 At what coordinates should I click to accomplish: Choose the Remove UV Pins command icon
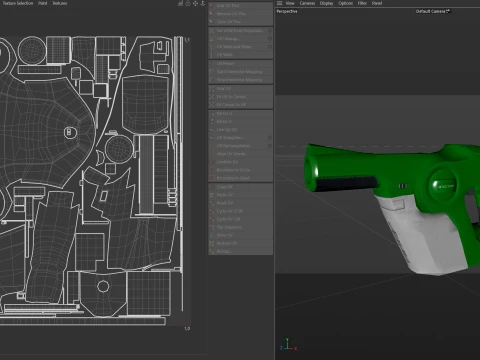point(211,14)
